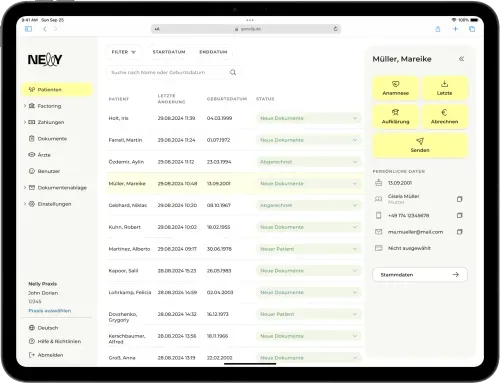Open Benutzer in the sidebar
The width and height of the screenshot is (500, 383).
coord(45,171)
